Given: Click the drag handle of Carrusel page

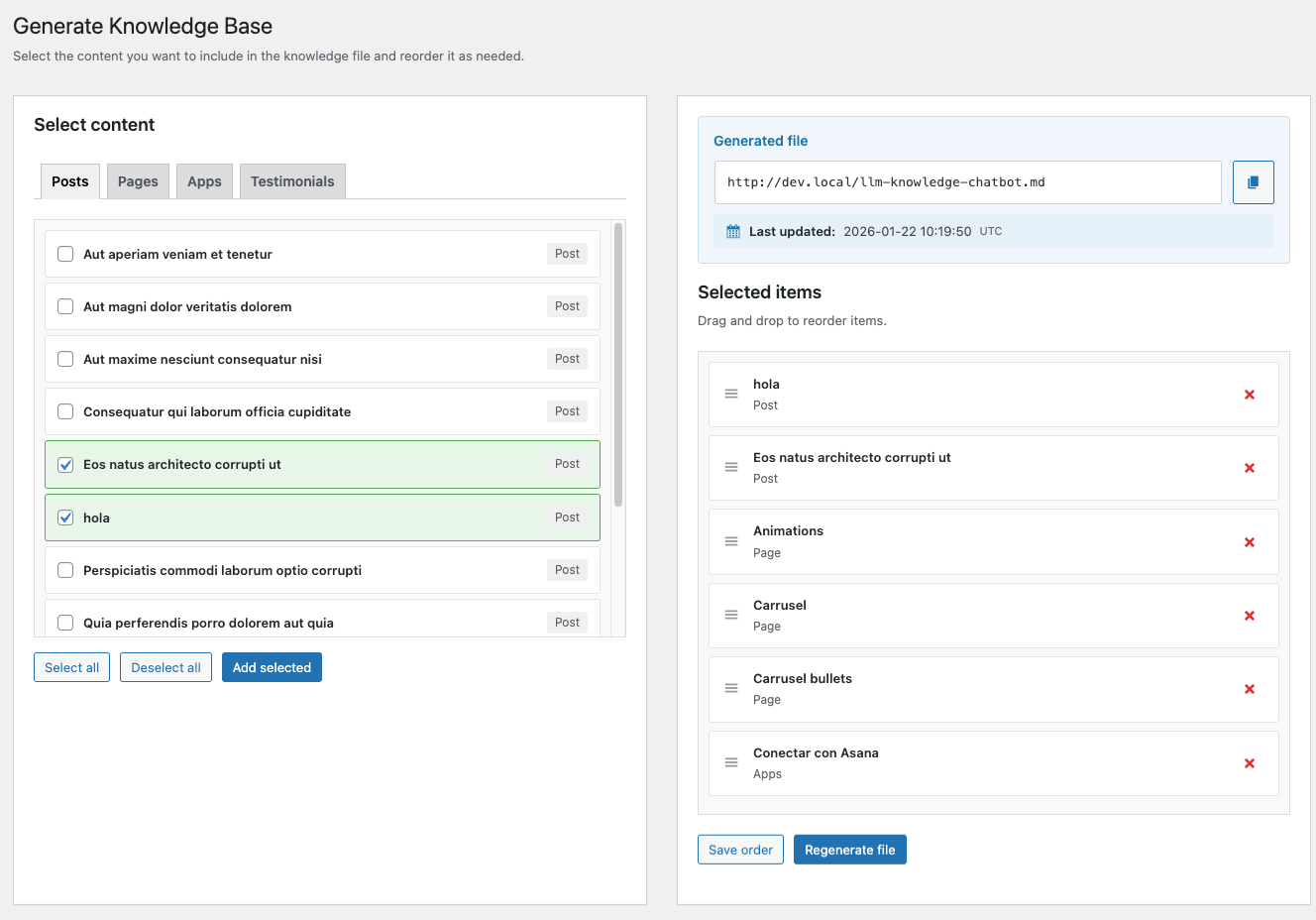Looking at the screenshot, I should (731, 615).
